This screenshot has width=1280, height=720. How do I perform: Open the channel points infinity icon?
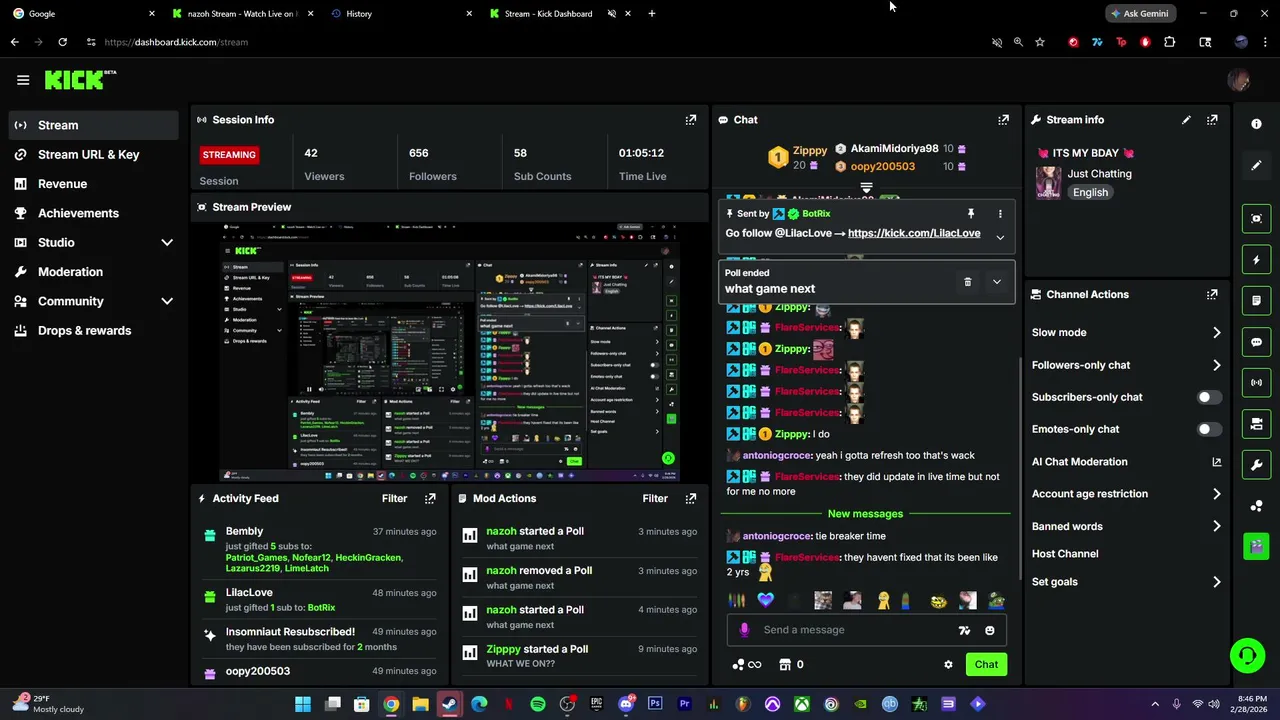pyautogui.click(x=747, y=664)
